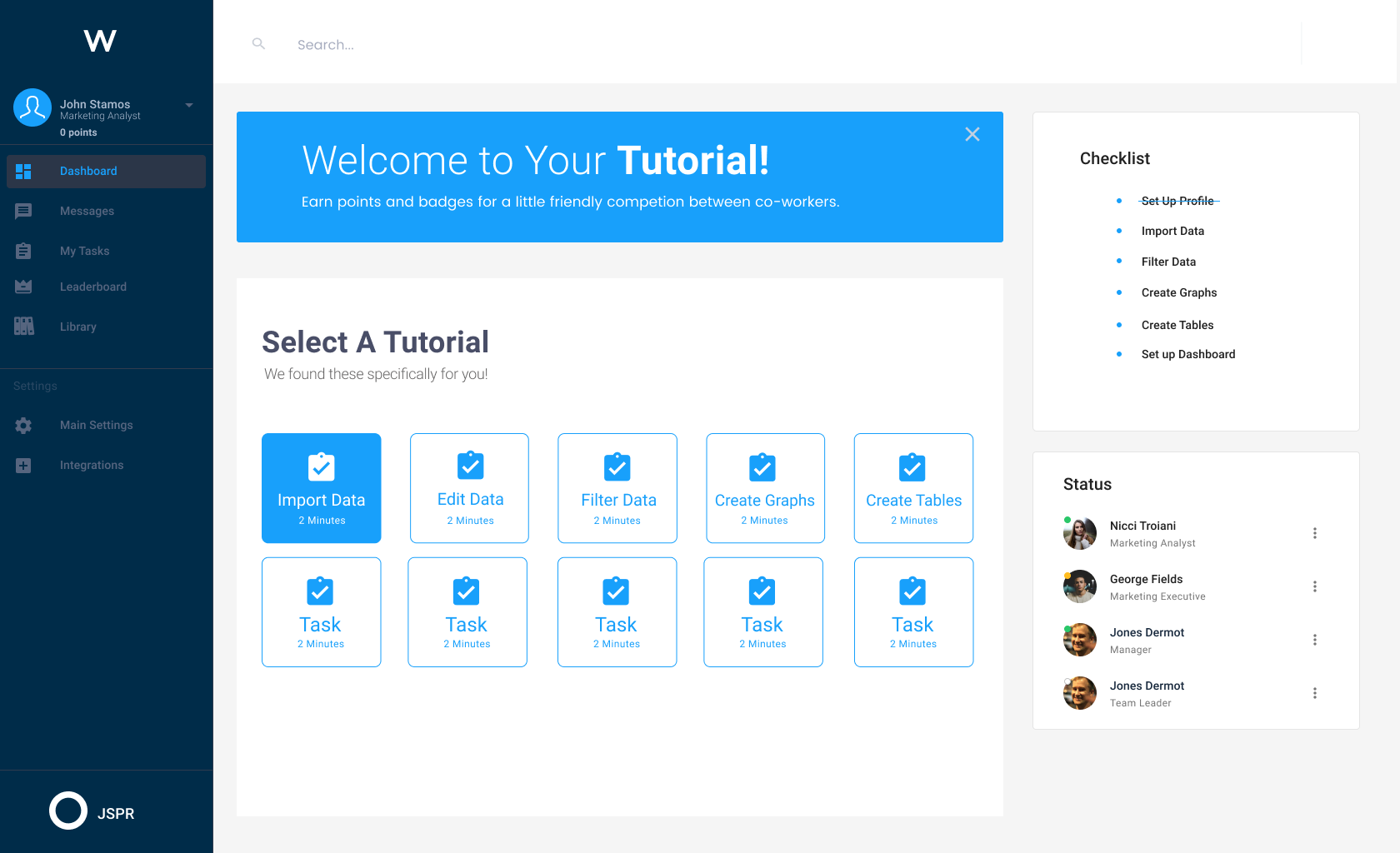Image resolution: width=1400 pixels, height=853 pixels.
Task: Click the JSPR circle logo
Action: tap(68, 811)
